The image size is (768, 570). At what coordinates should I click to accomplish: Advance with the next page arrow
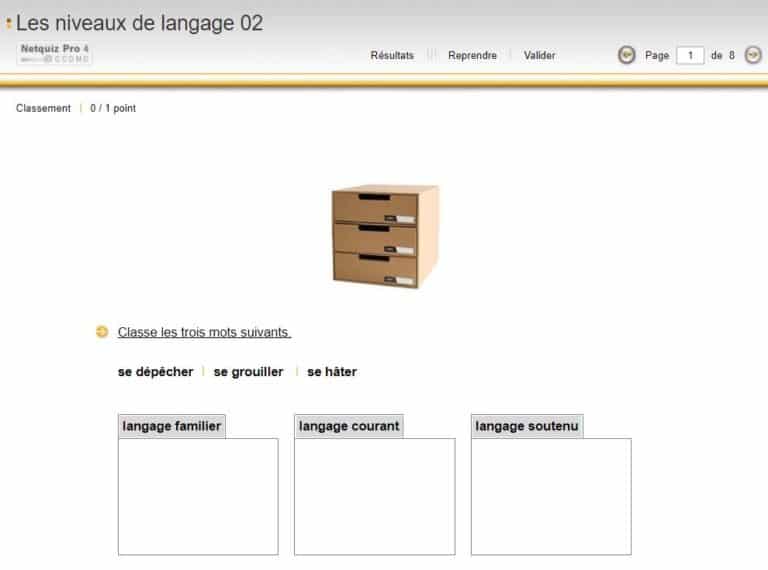point(753,55)
